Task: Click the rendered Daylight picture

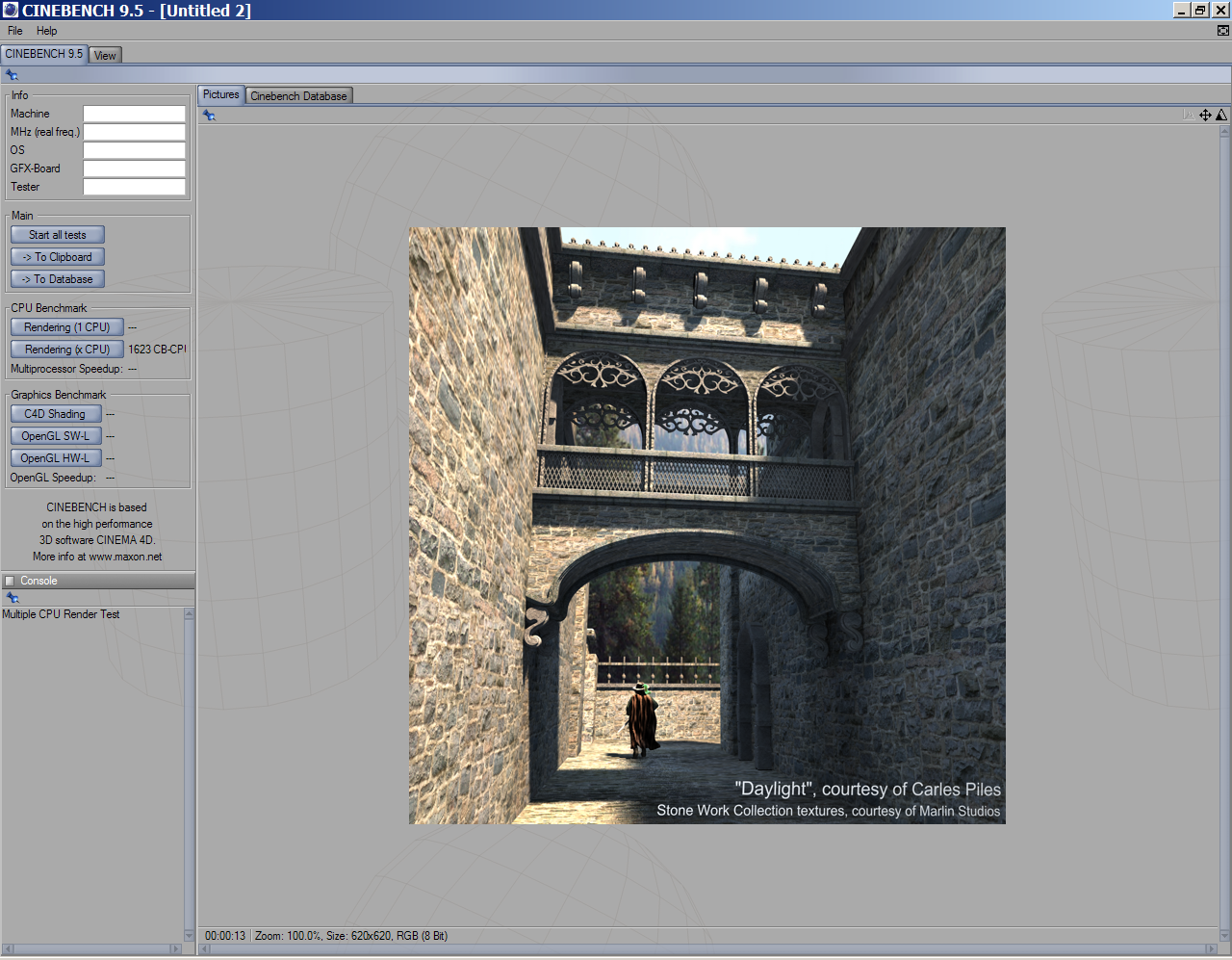Action: pyautogui.click(x=707, y=526)
